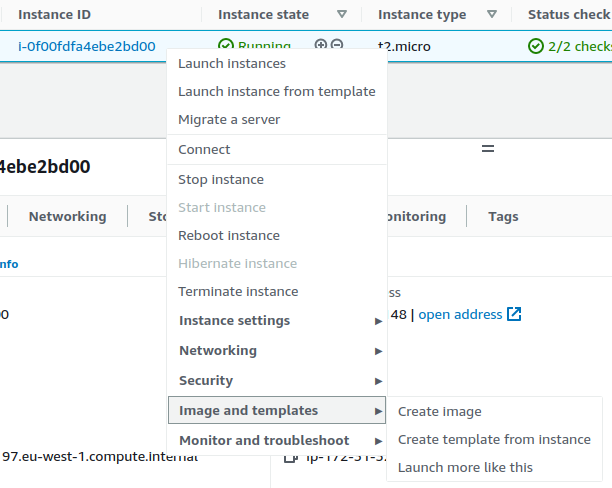
Task: Open the instance ID link i-0f00fdfa4ebe2bd00
Action: [x=87, y=46]
